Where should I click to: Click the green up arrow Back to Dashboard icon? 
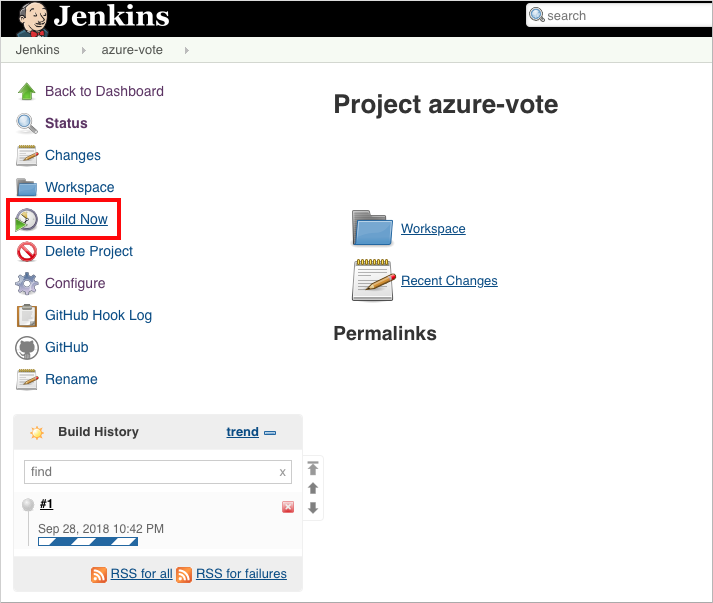tap(26, 91)
